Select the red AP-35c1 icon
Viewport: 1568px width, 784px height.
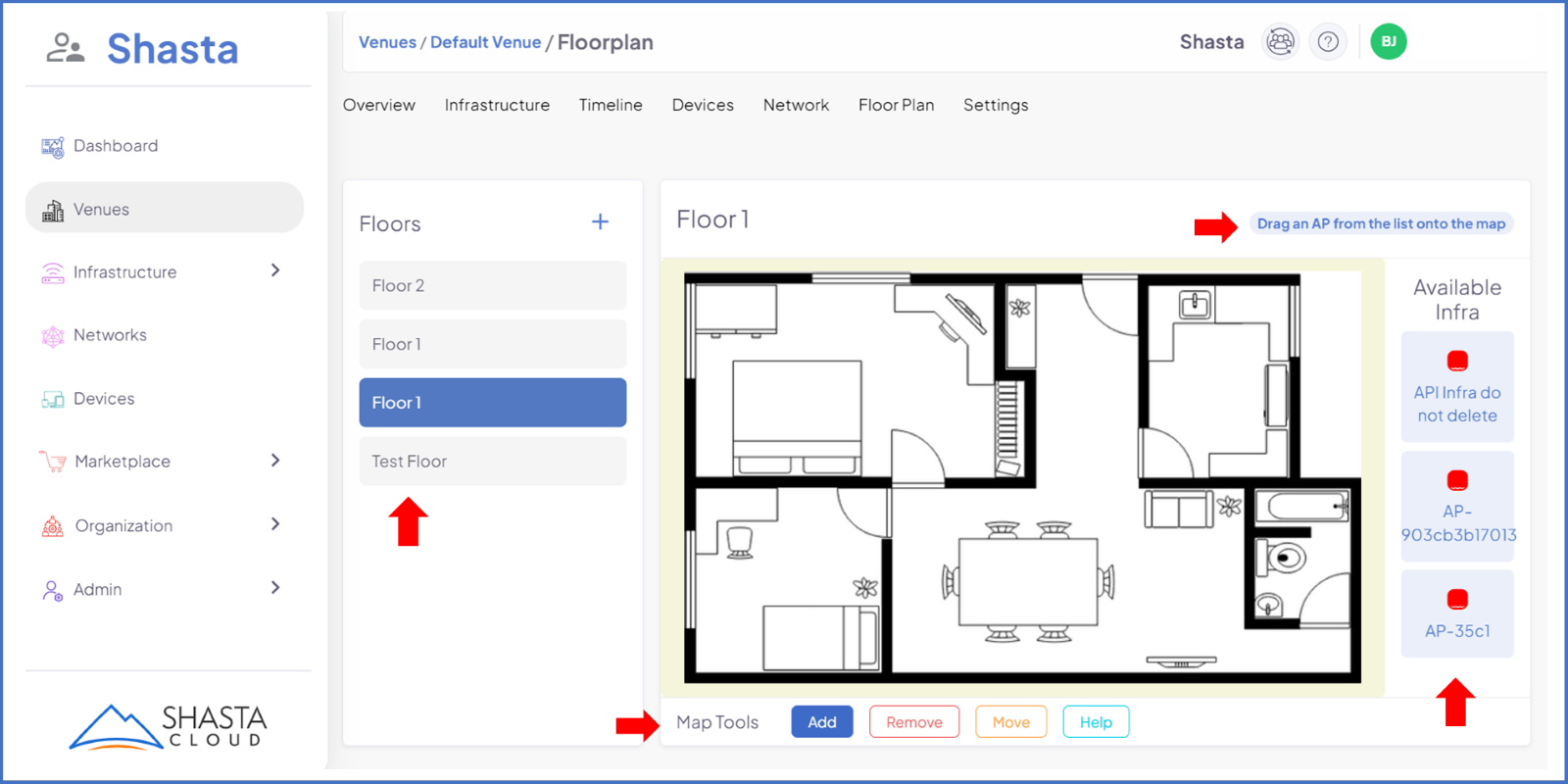(x=1457, y=599)
